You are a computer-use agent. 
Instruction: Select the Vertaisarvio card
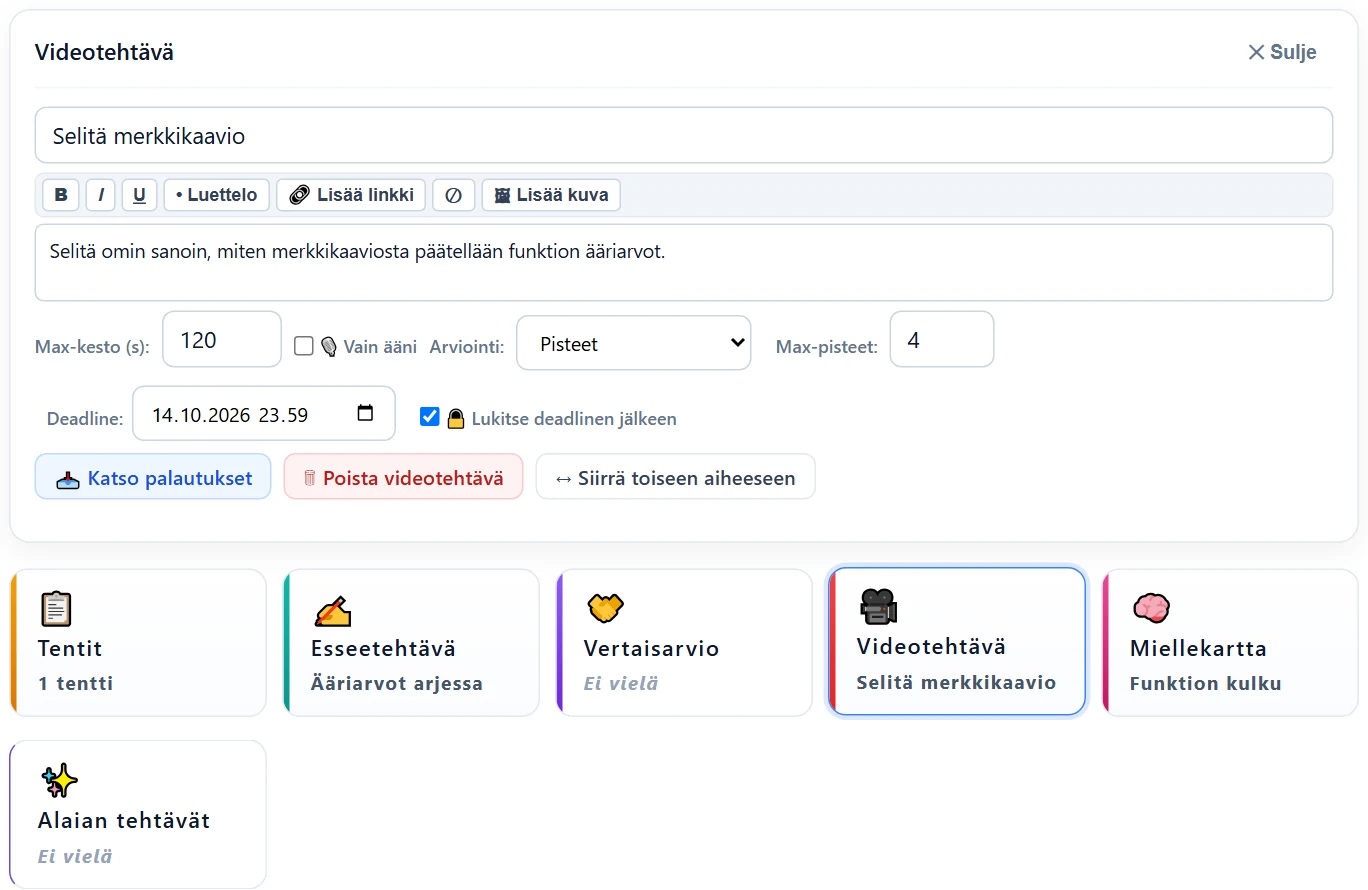(684, 643)
